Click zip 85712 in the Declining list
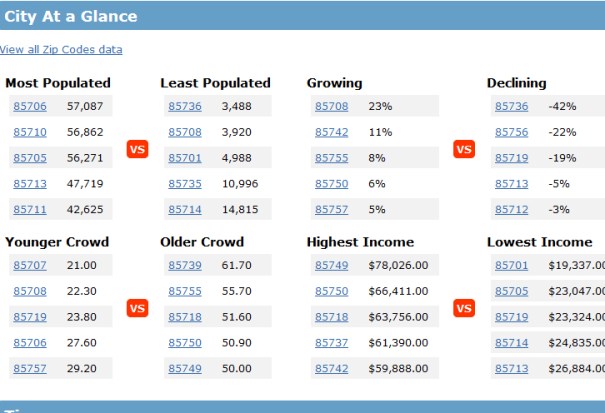Viewport: 605px width, 413px height. (511, 210)
